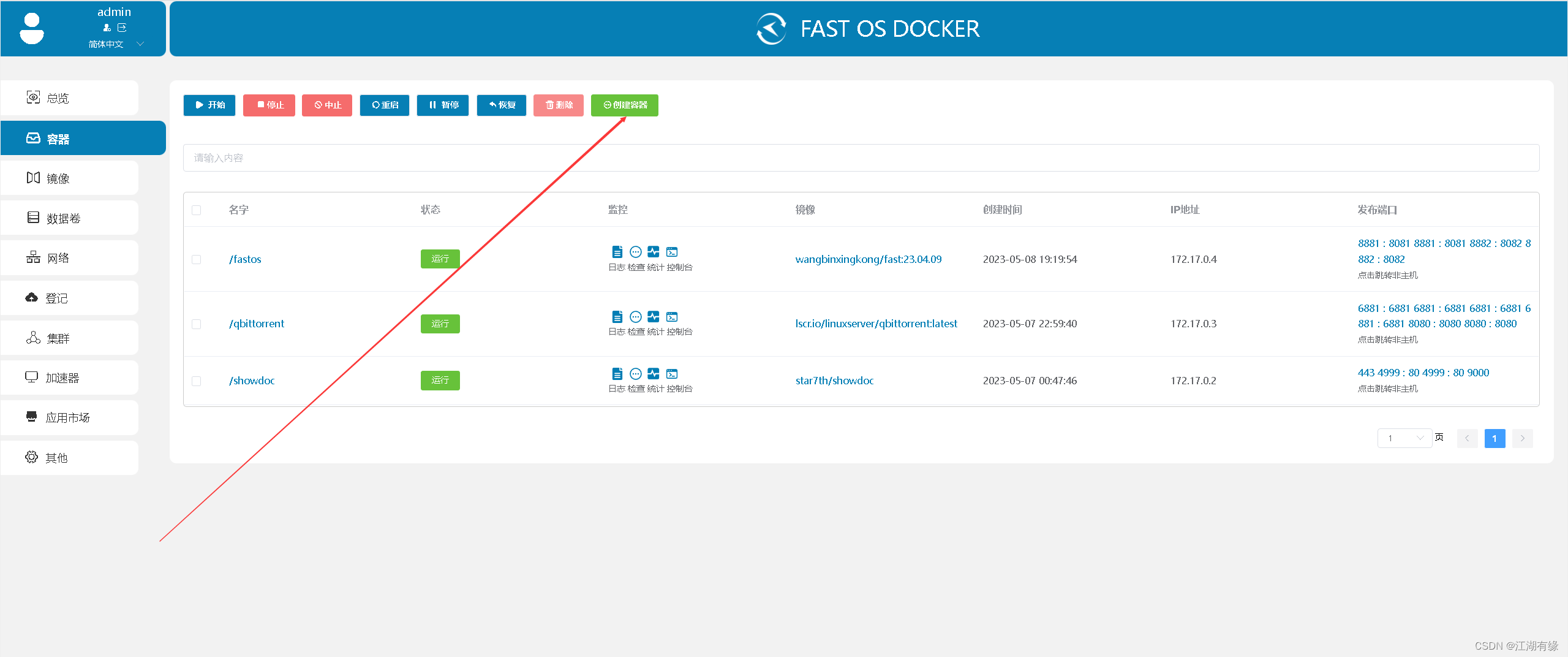Viewport: 1568px width, 657px height.
Task: Click the 运行 status badge for /showdoc
Action: point(440,381)
